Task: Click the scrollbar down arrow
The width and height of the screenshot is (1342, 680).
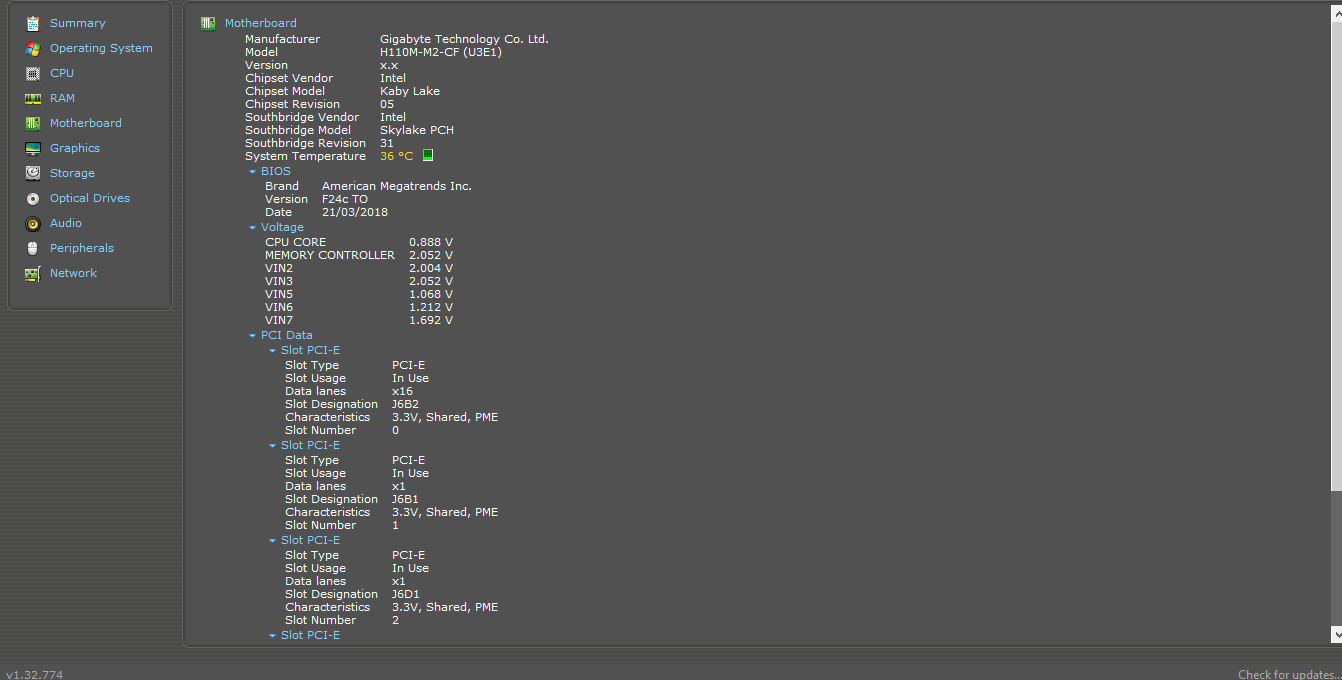Action: coord(1337,634)
